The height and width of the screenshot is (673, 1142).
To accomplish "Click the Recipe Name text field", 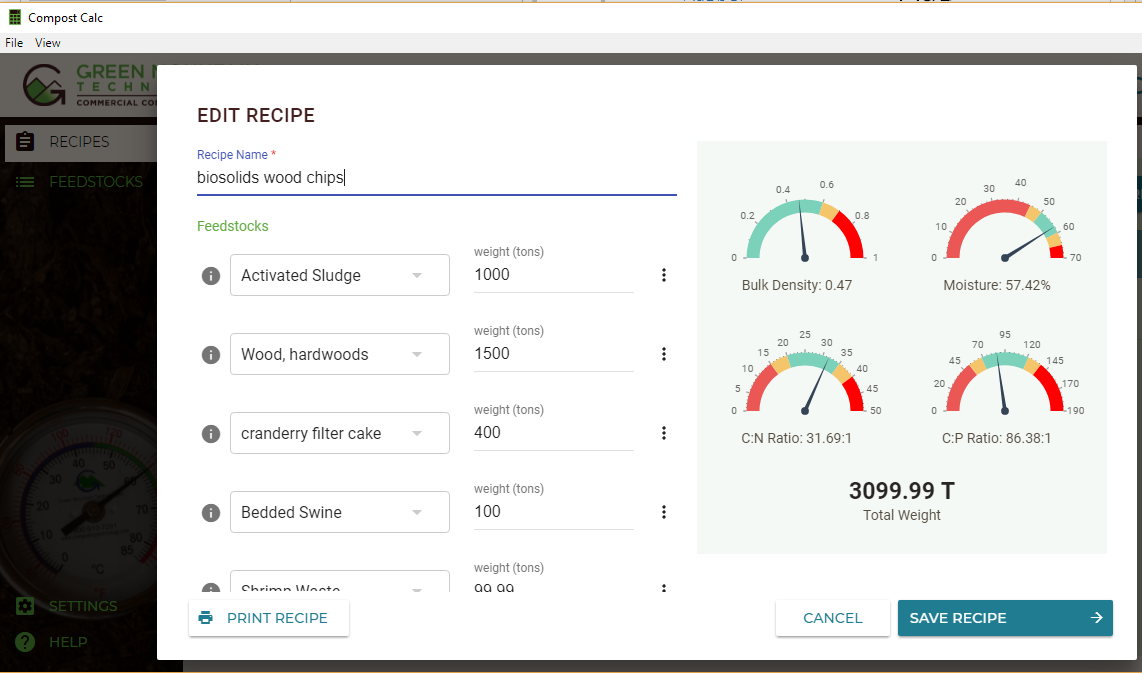I will 436,178.
